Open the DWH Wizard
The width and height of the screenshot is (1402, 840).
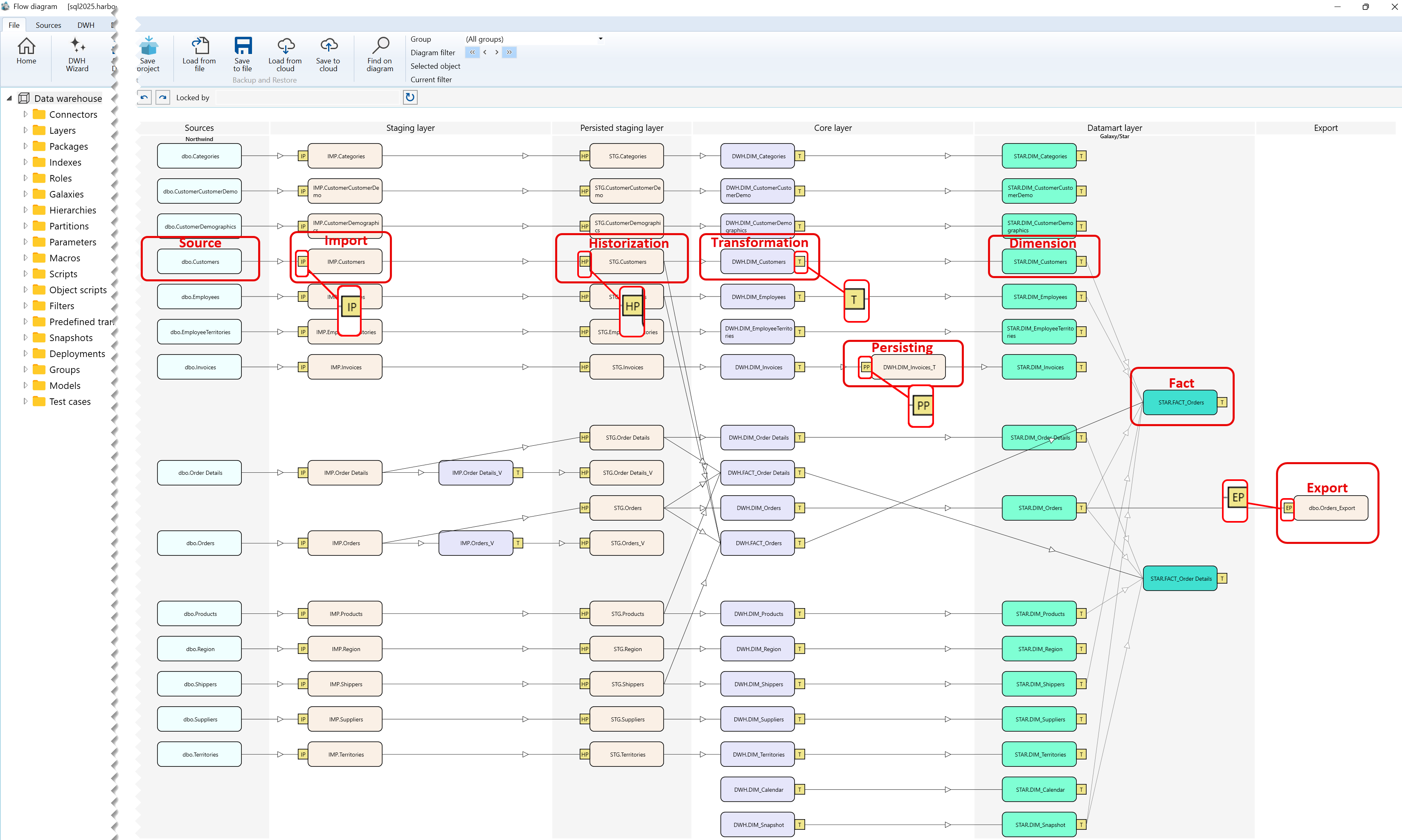(x=77, y=54)
